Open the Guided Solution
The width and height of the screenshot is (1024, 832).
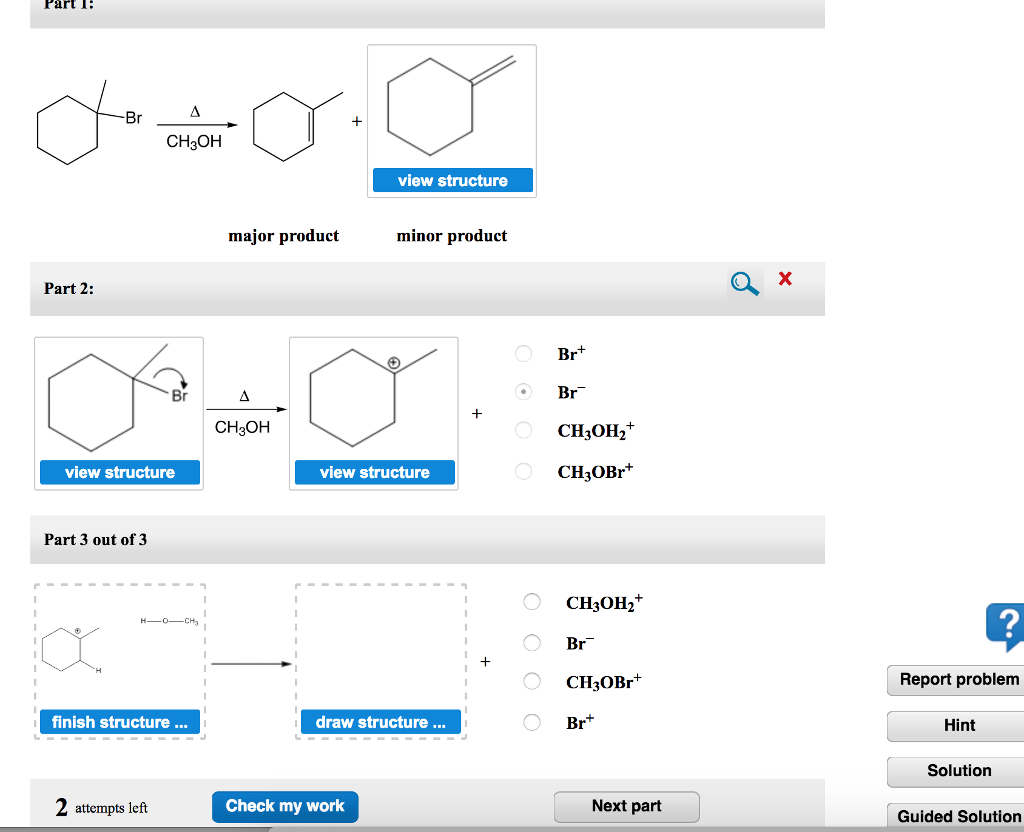(x=956, y=816)
